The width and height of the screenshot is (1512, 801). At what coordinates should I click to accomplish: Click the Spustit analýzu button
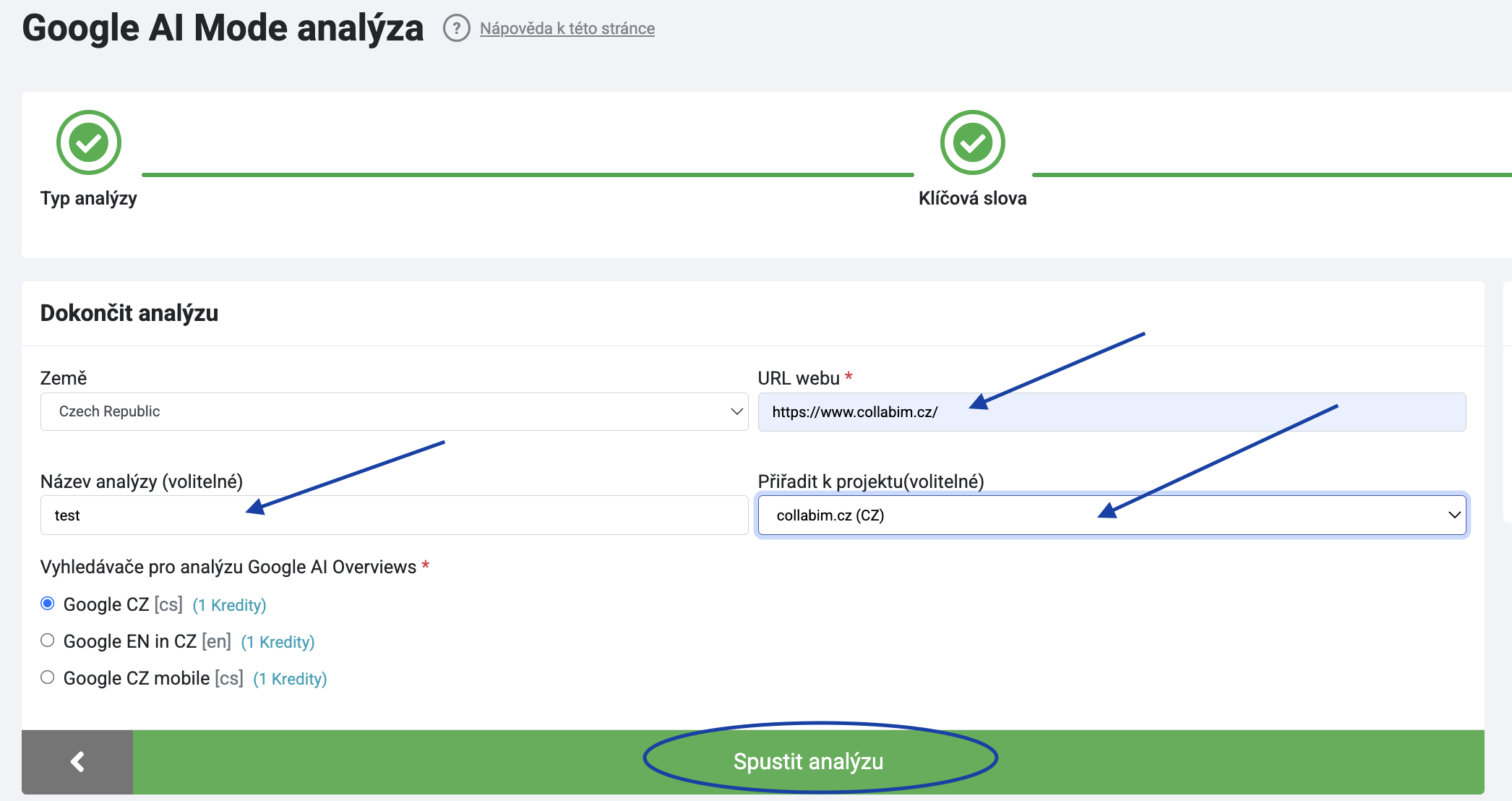point(808,762)
